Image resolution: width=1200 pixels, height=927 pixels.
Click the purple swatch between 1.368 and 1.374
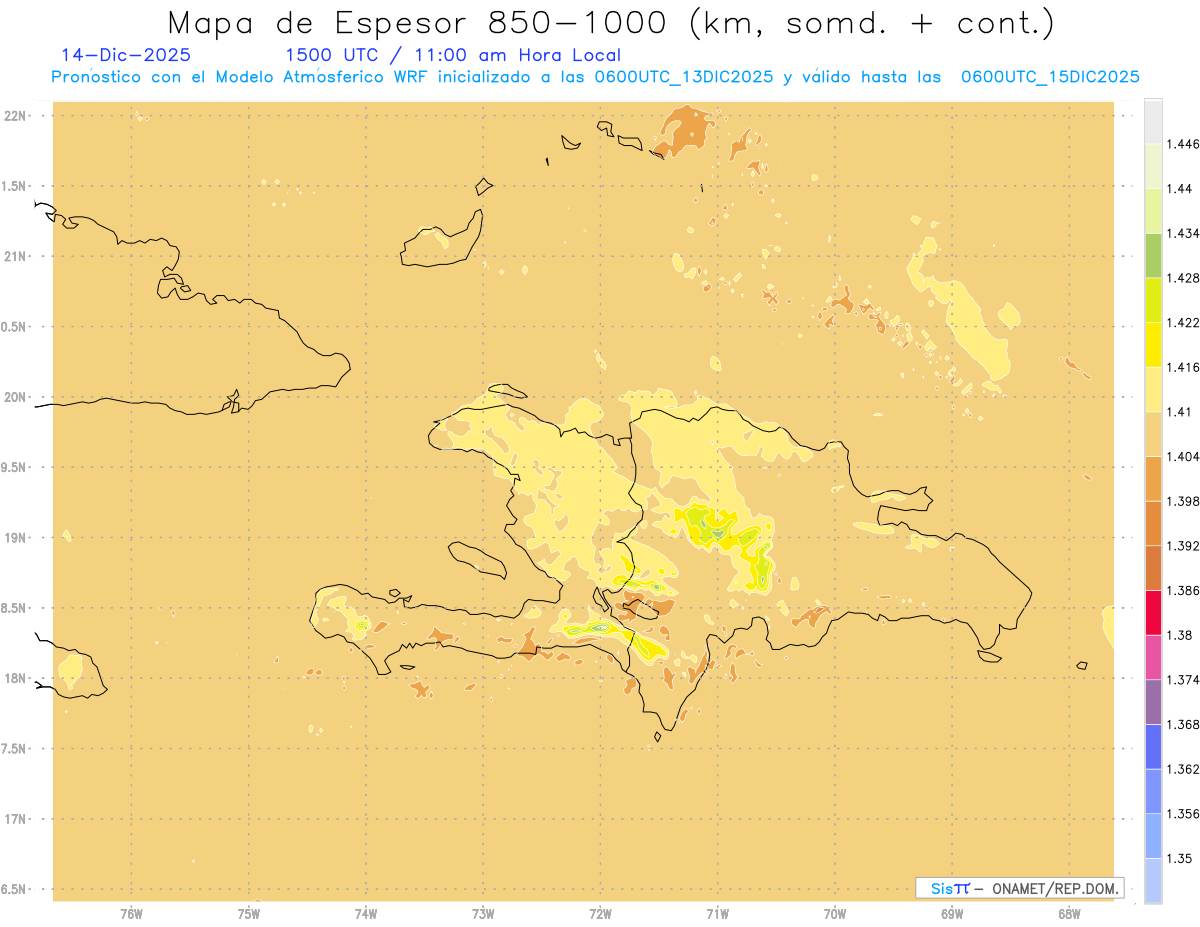[1153, 702]
